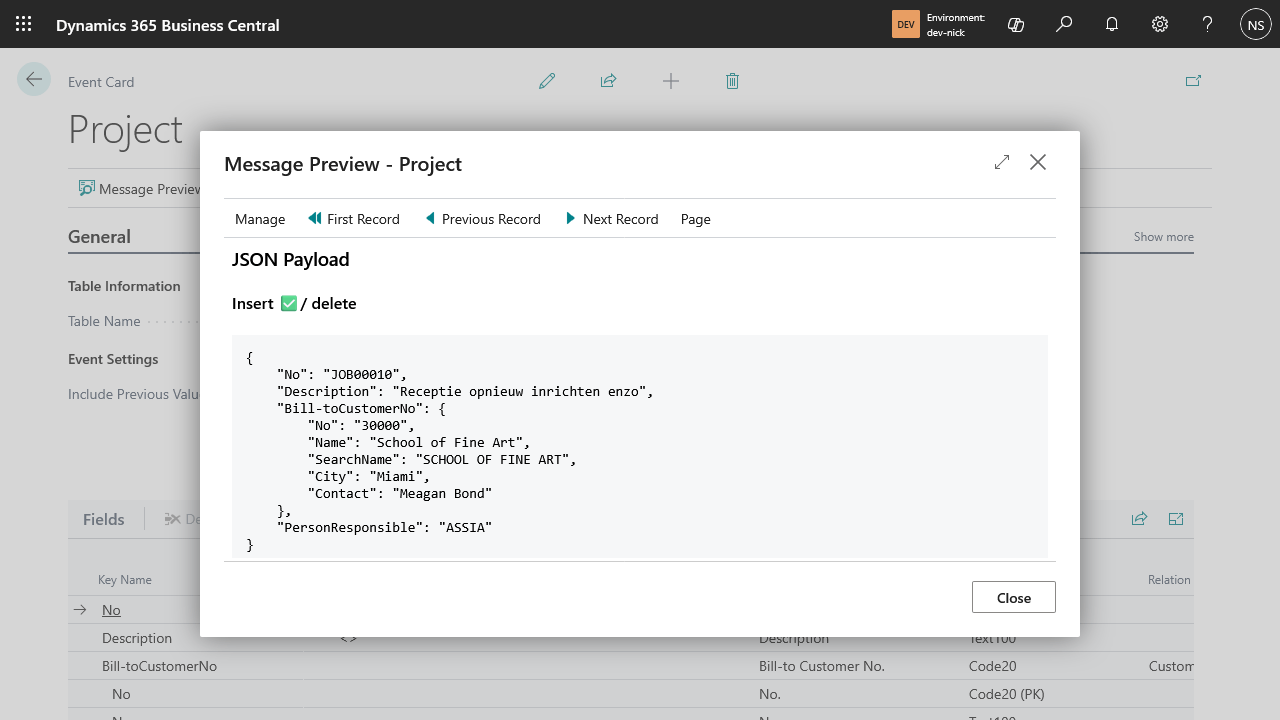Click the edit pencil on Event Card
1280x720 pixels.
[x=547, y=81]
